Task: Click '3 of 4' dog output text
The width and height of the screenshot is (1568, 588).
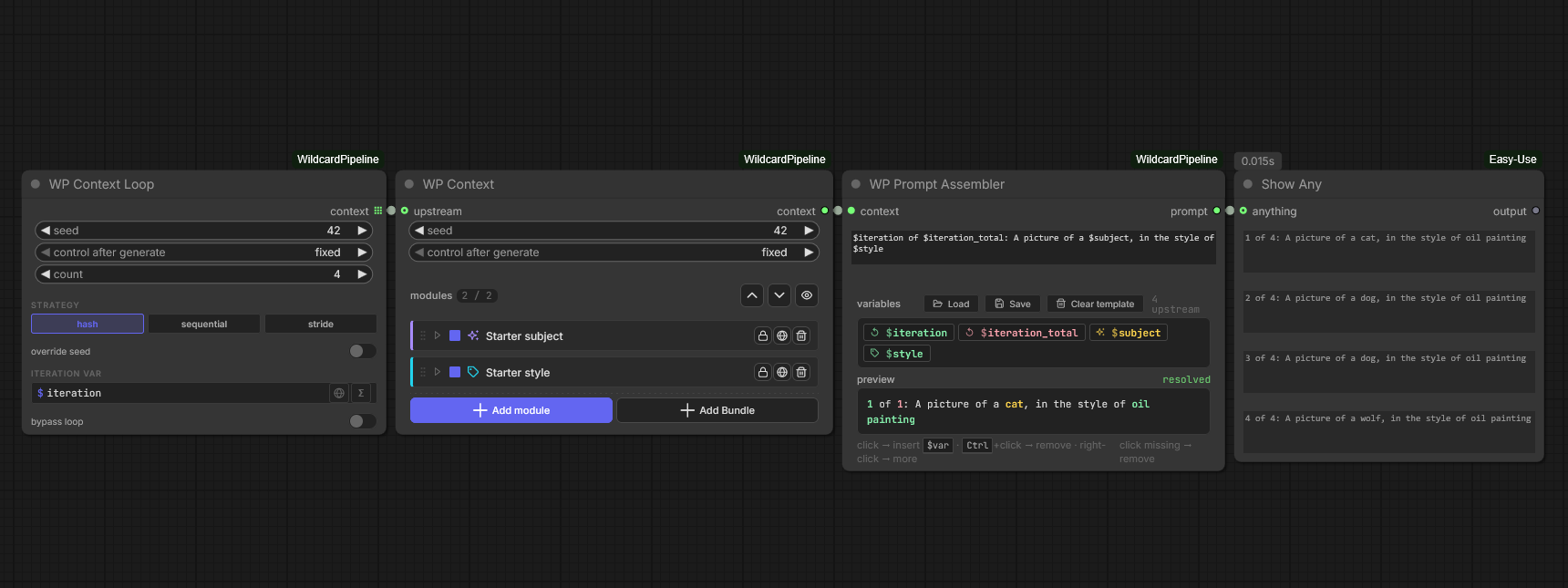Action: pos(1389,371)
